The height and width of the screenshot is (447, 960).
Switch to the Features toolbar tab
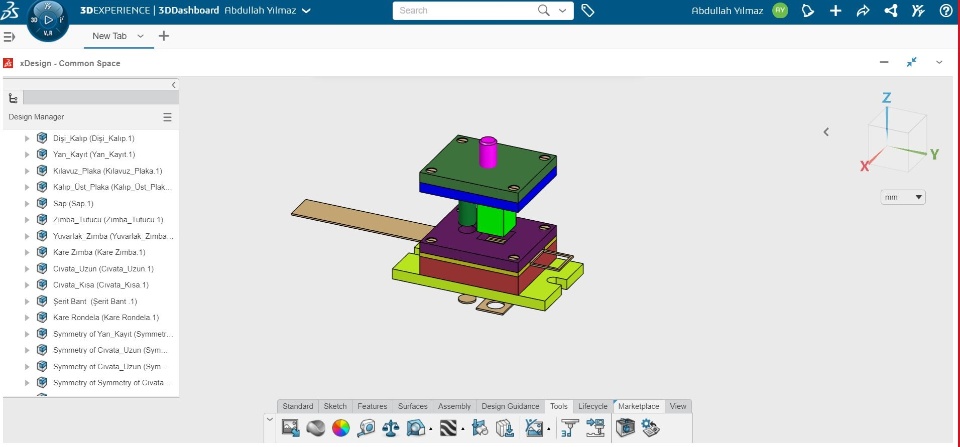[372, 406]
